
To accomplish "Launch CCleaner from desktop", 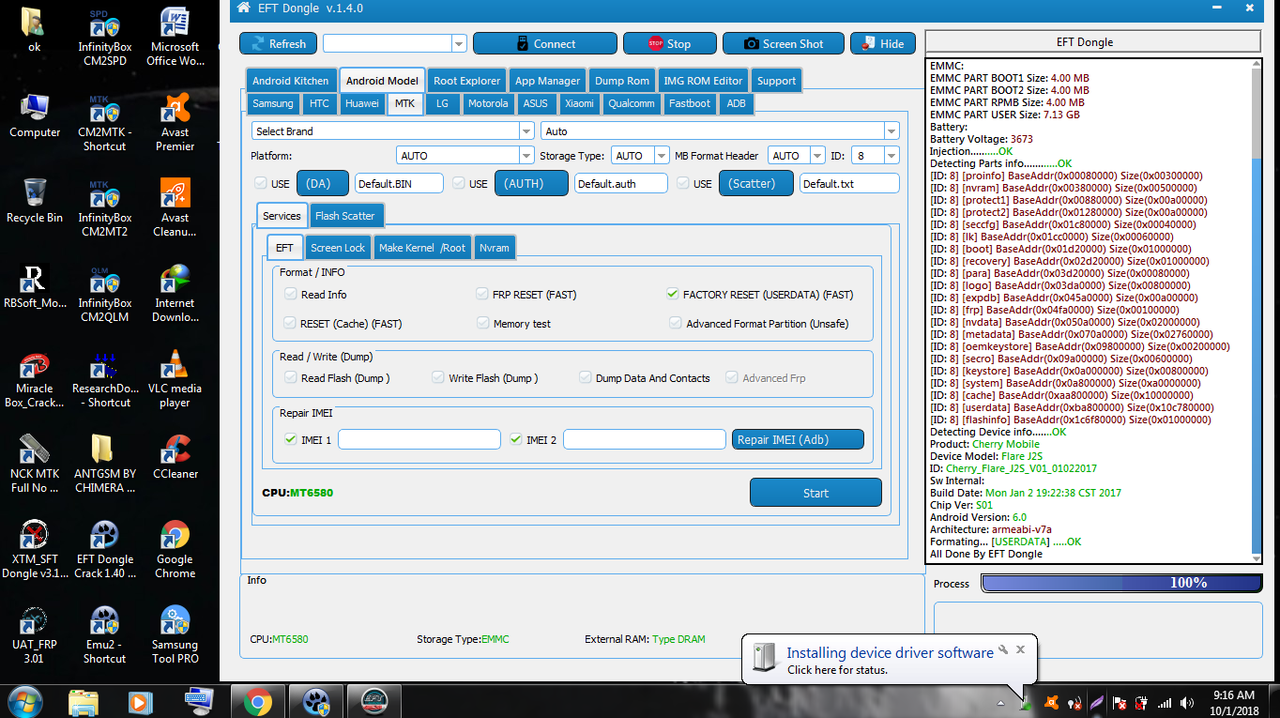I will pos(175,458).
